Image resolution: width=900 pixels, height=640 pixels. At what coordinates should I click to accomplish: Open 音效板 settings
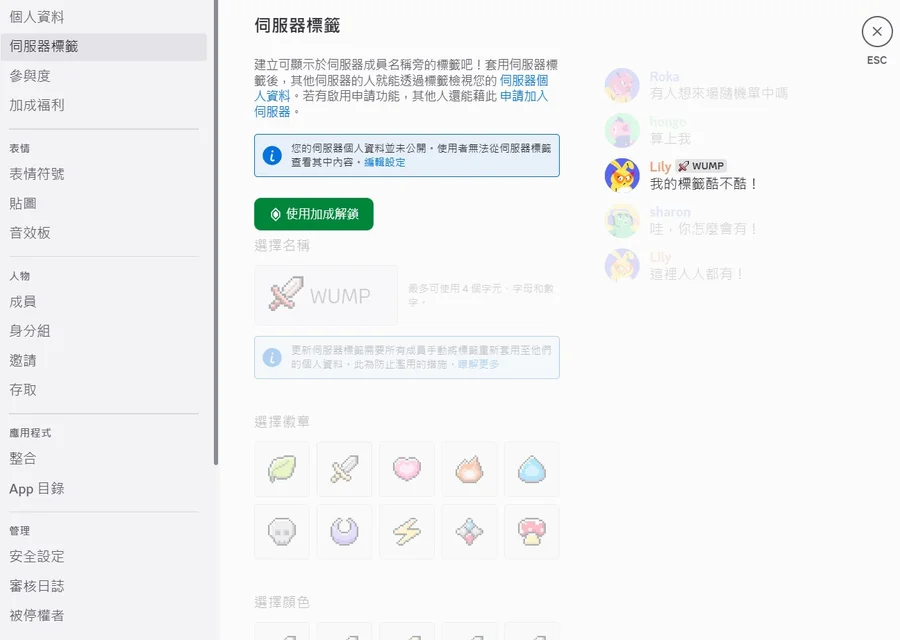104,232
